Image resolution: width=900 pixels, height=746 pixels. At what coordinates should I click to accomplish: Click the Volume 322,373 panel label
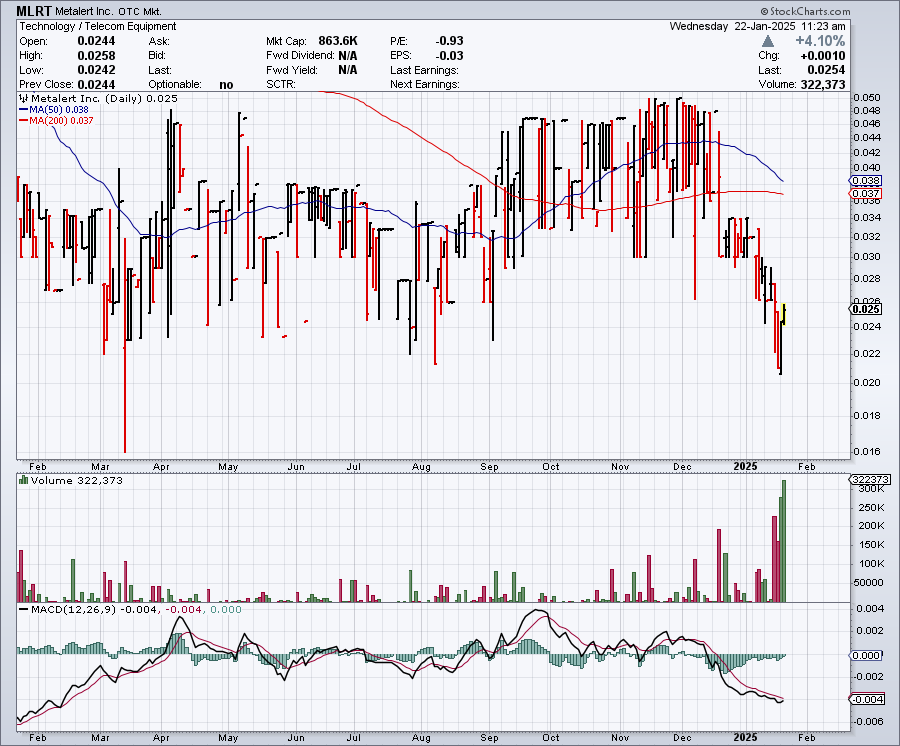(77, 480)
